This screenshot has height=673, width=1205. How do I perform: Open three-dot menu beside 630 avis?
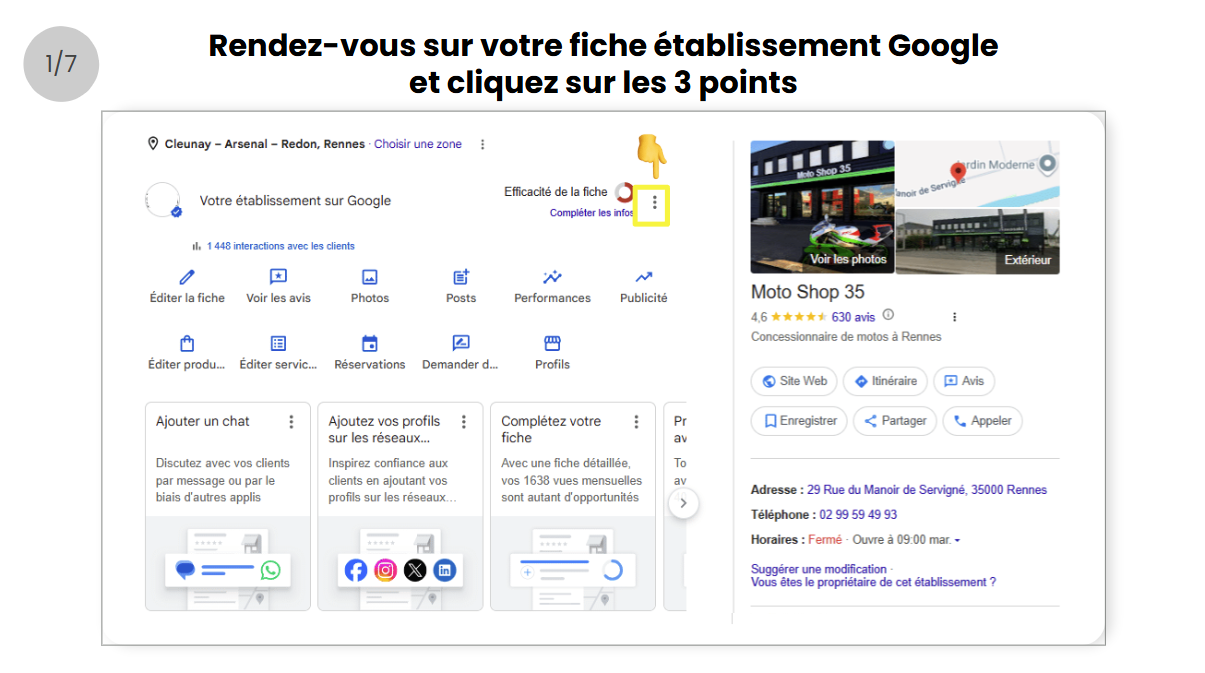[x=954, y=317]
